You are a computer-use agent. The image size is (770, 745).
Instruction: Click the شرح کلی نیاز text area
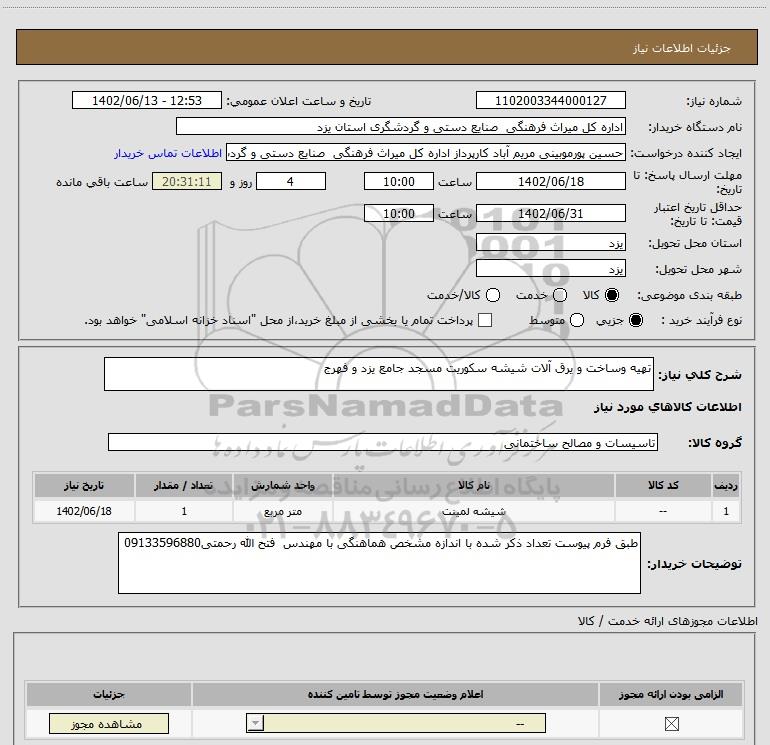379,374
